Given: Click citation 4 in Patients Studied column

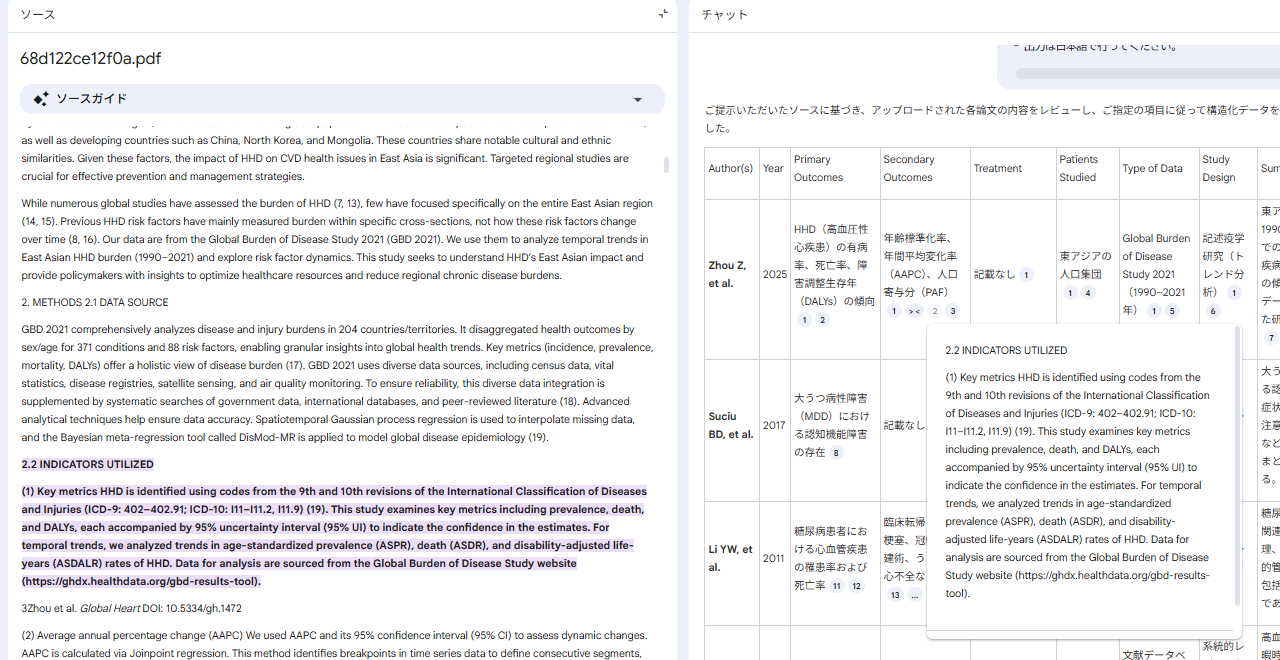Looking at the screenshot, I should (x=1088, y=293).
